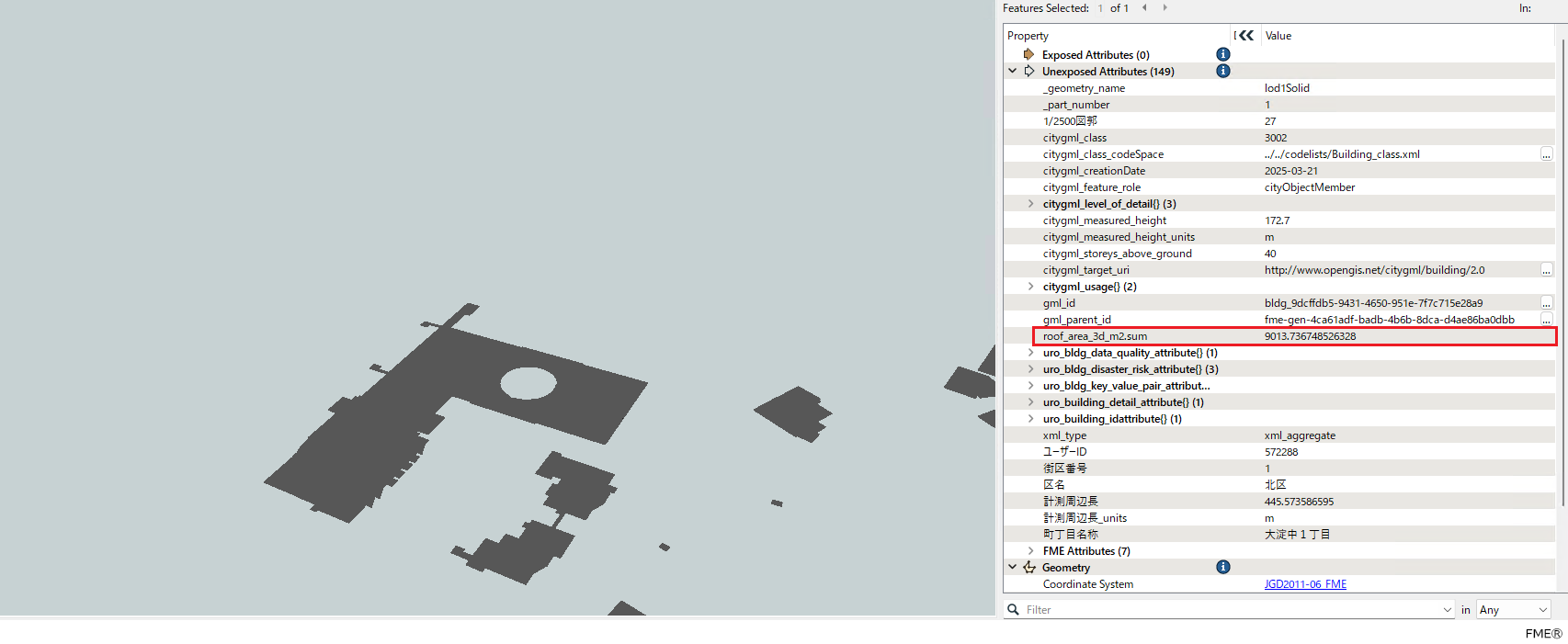Click info icon beside Unexposed Attributes
This screenshot has height=644, width=1568.
1222,72
